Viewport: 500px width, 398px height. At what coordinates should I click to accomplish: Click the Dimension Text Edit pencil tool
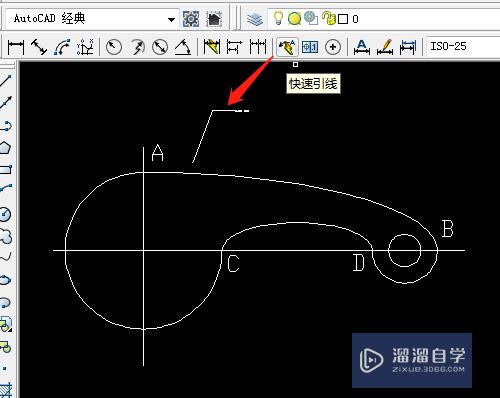coord(385,47)
